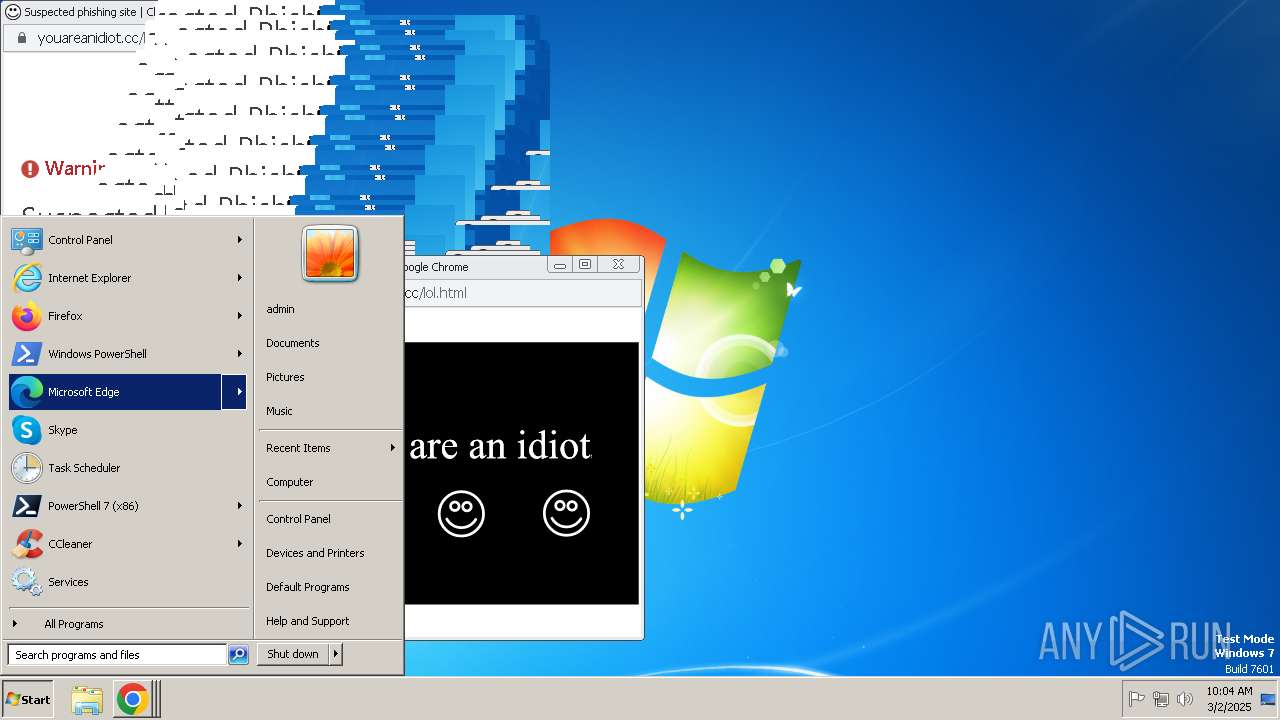Open Pictures from Start menu
1280x720 pixels.
(x=330, y=377)
